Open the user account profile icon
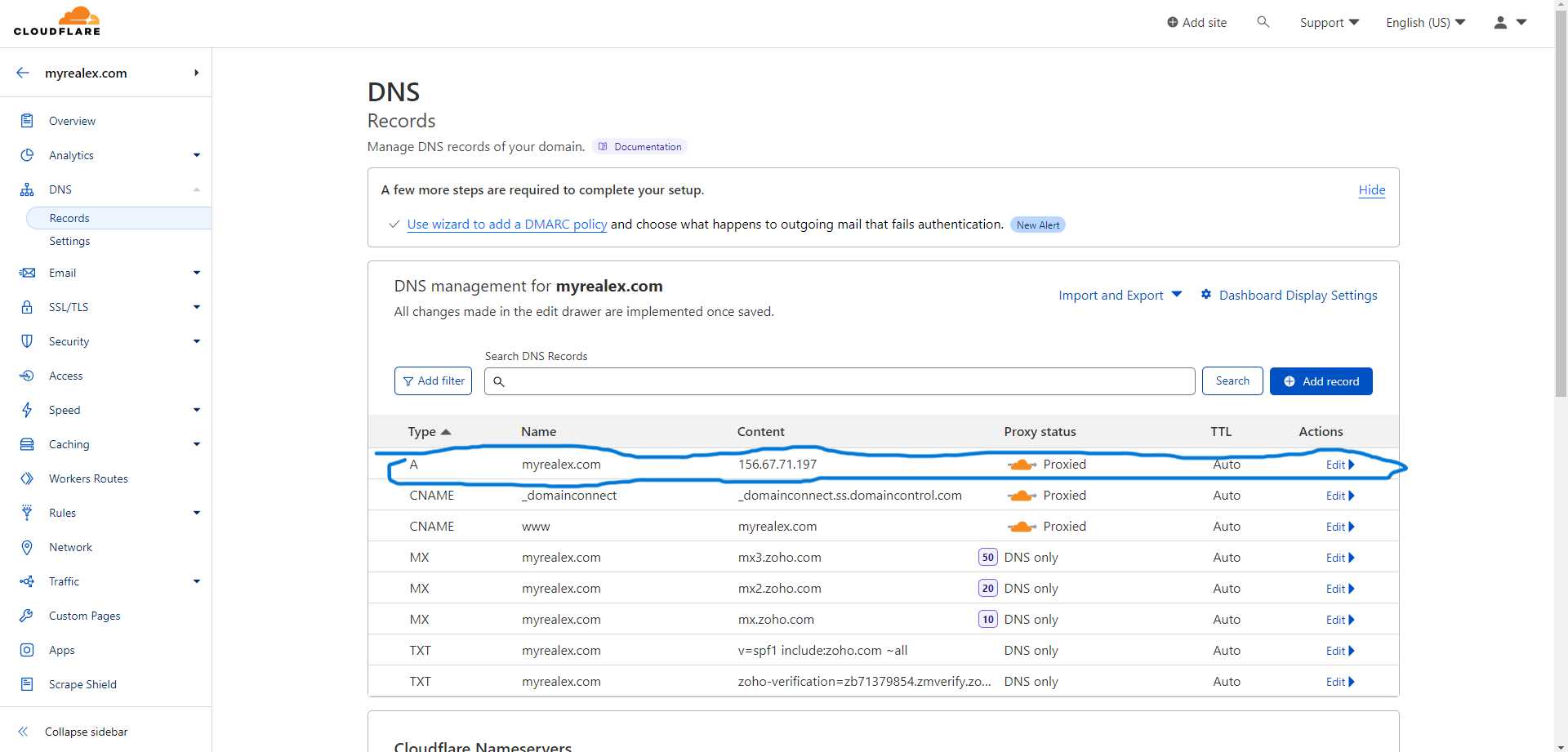The width and height of the screenshot is (1568, 752). [x=1500, y=23]
